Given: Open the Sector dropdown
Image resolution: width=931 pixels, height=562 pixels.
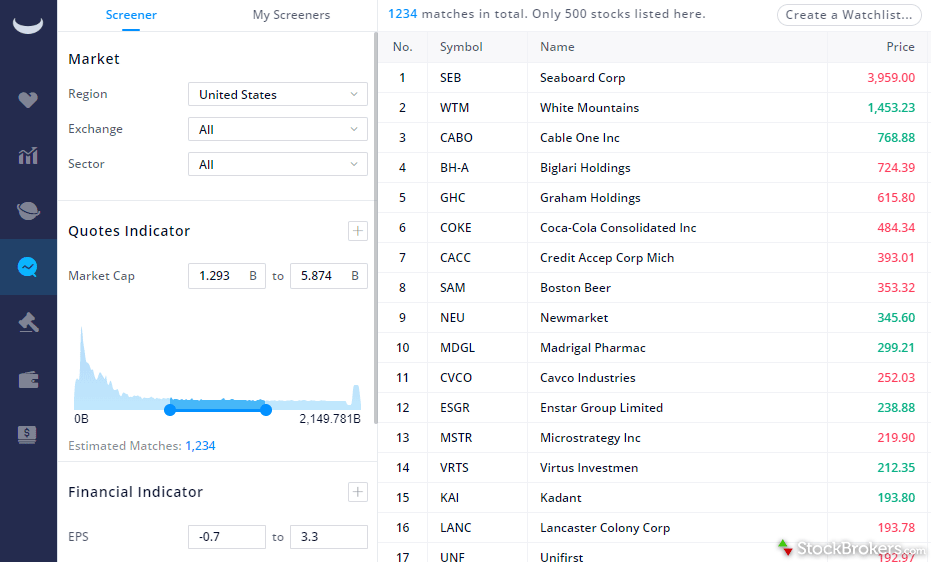Looking at the screenshot, I should coord(278,164).
